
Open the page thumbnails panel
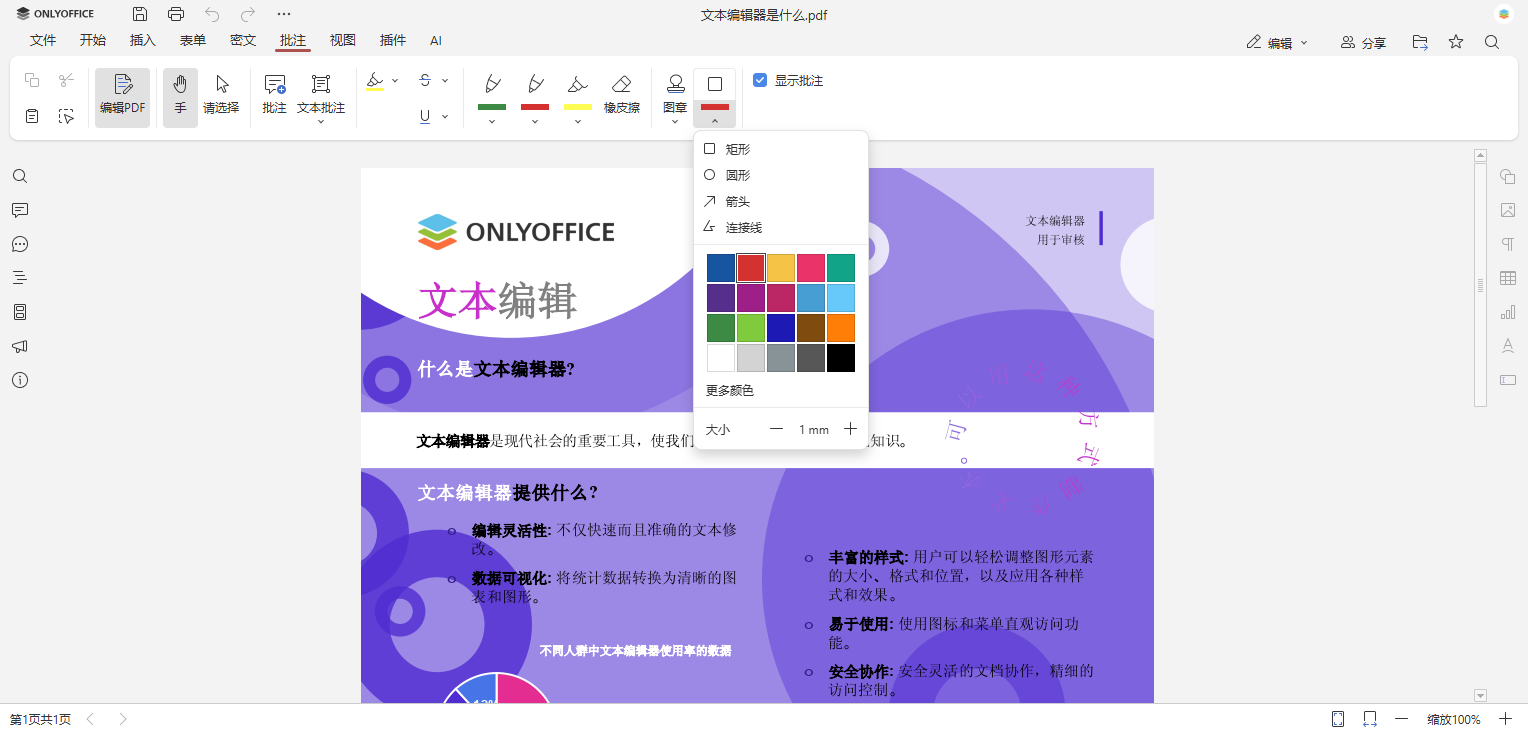point(20,311)
